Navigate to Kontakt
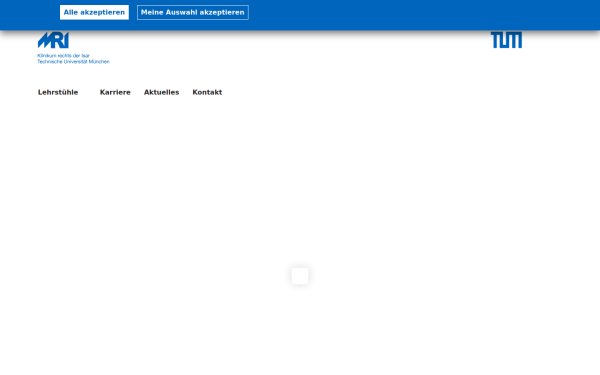Viewport: 600px width, 375px height. (x=207, y=92)
